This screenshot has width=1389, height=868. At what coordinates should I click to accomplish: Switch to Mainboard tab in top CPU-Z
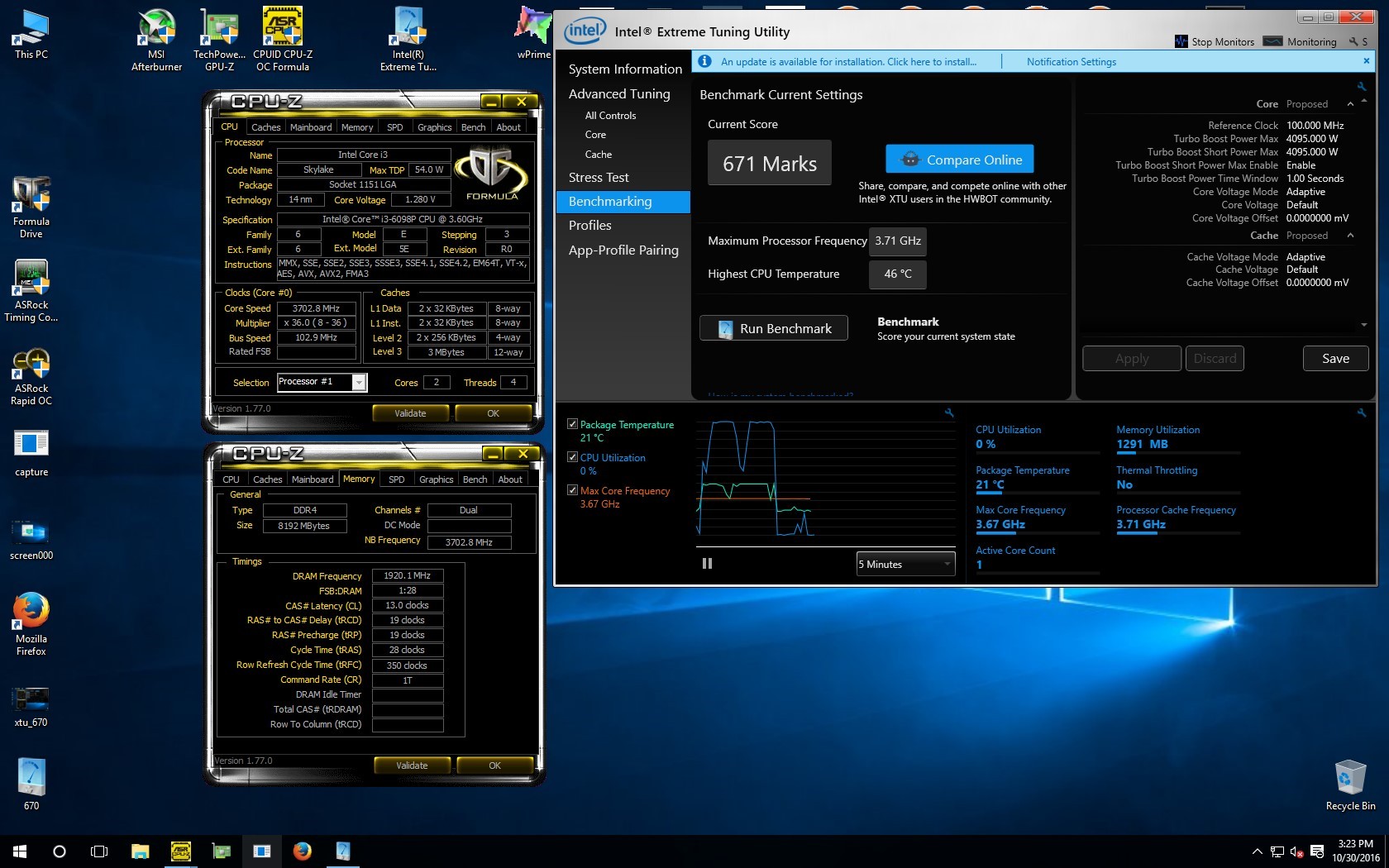[x=311, y=127]
